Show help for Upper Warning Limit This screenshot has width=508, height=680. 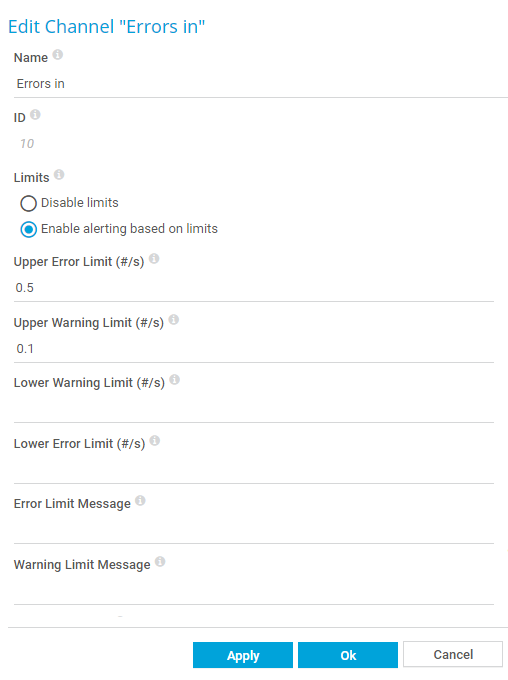click(x=174, y=320)
